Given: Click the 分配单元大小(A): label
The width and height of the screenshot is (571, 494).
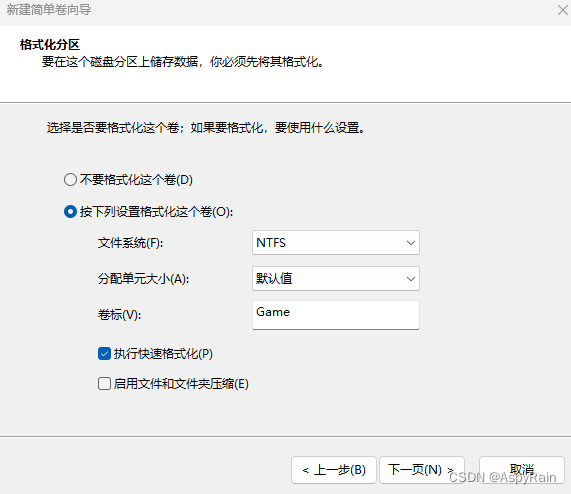Looking at the screenshot, I should 143,279.
